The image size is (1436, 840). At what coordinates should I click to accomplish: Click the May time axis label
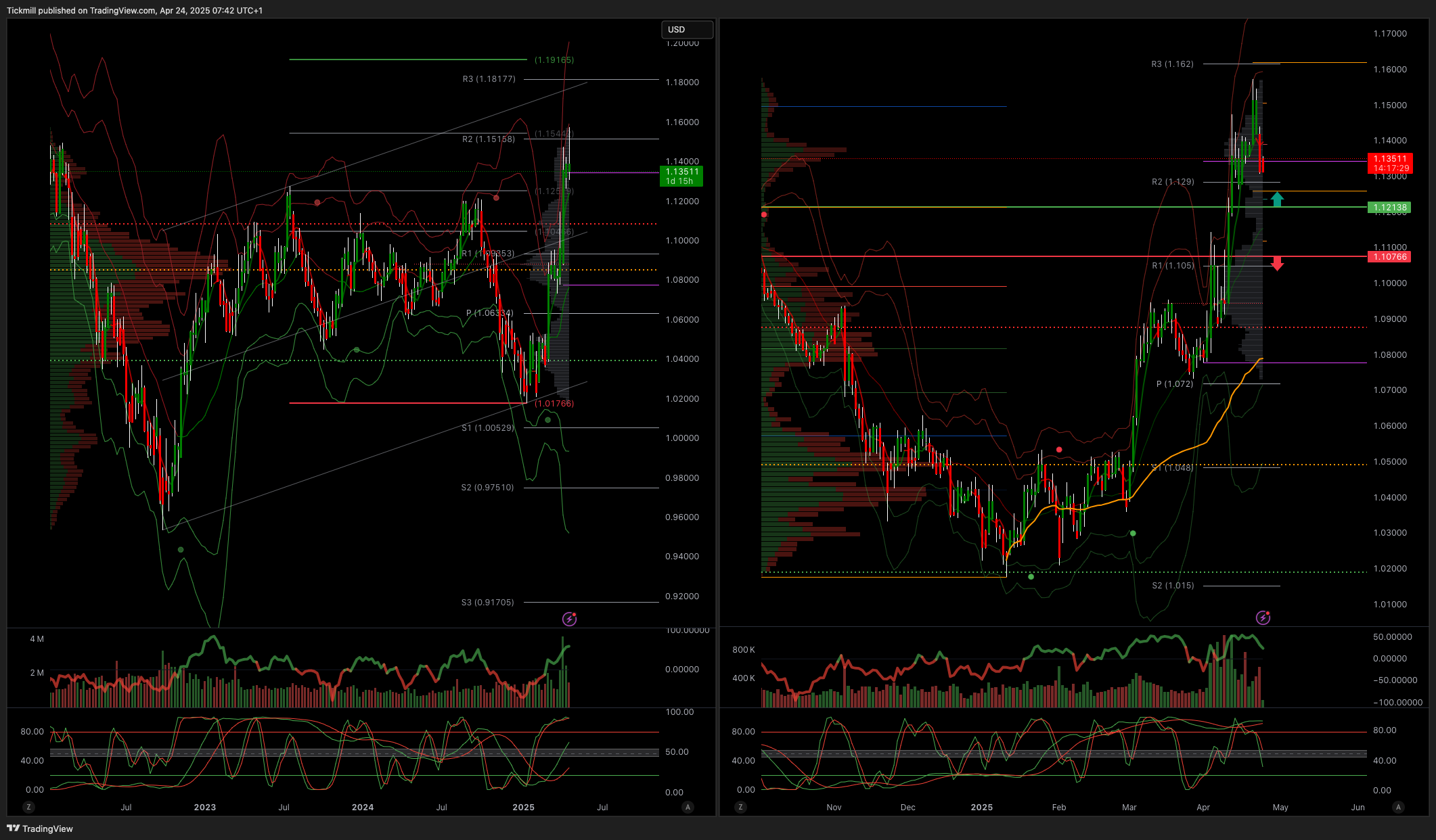pyautogui.click(x=1280, y=808)
